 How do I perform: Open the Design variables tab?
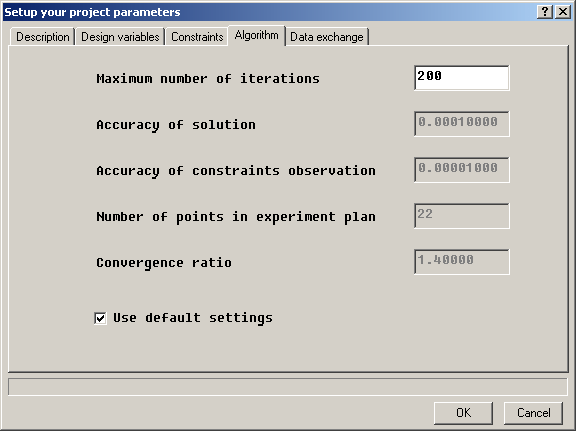(x=120, y=37)
